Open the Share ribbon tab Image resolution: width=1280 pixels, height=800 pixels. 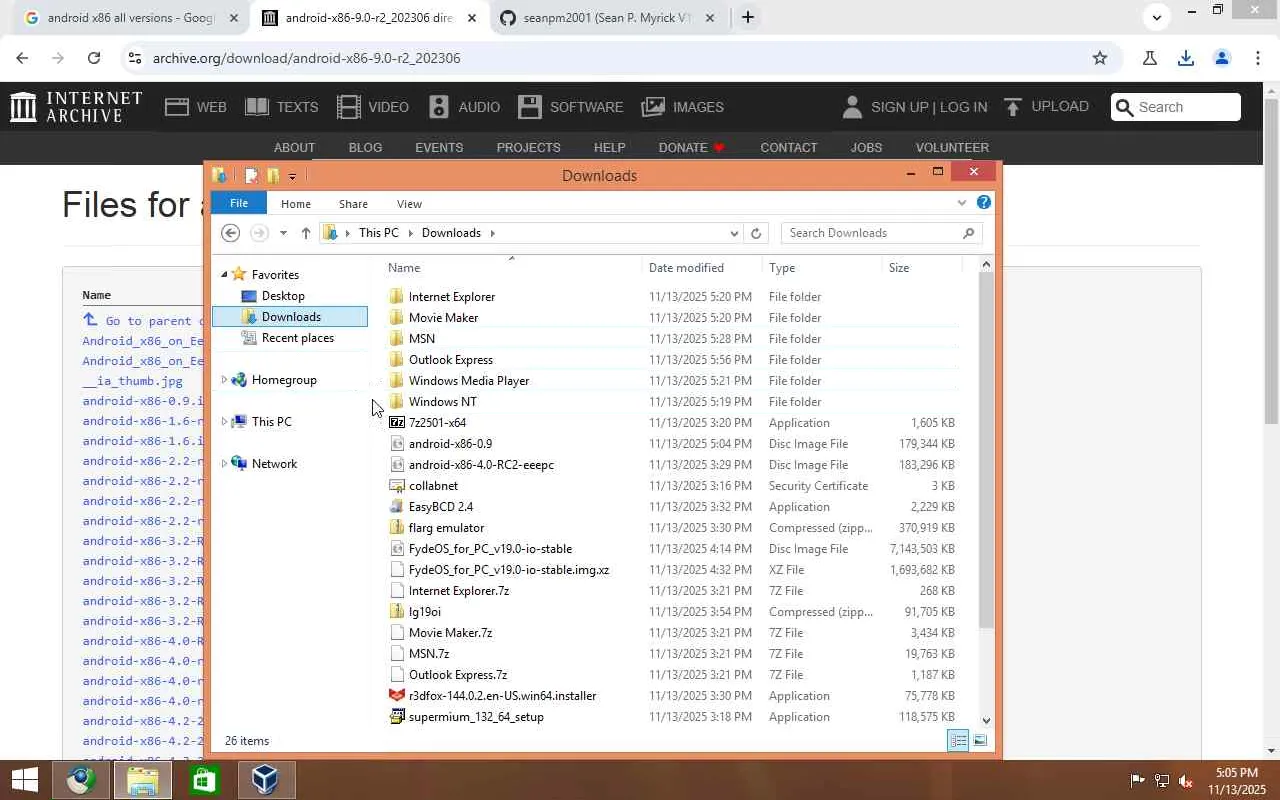click(353, 204)
